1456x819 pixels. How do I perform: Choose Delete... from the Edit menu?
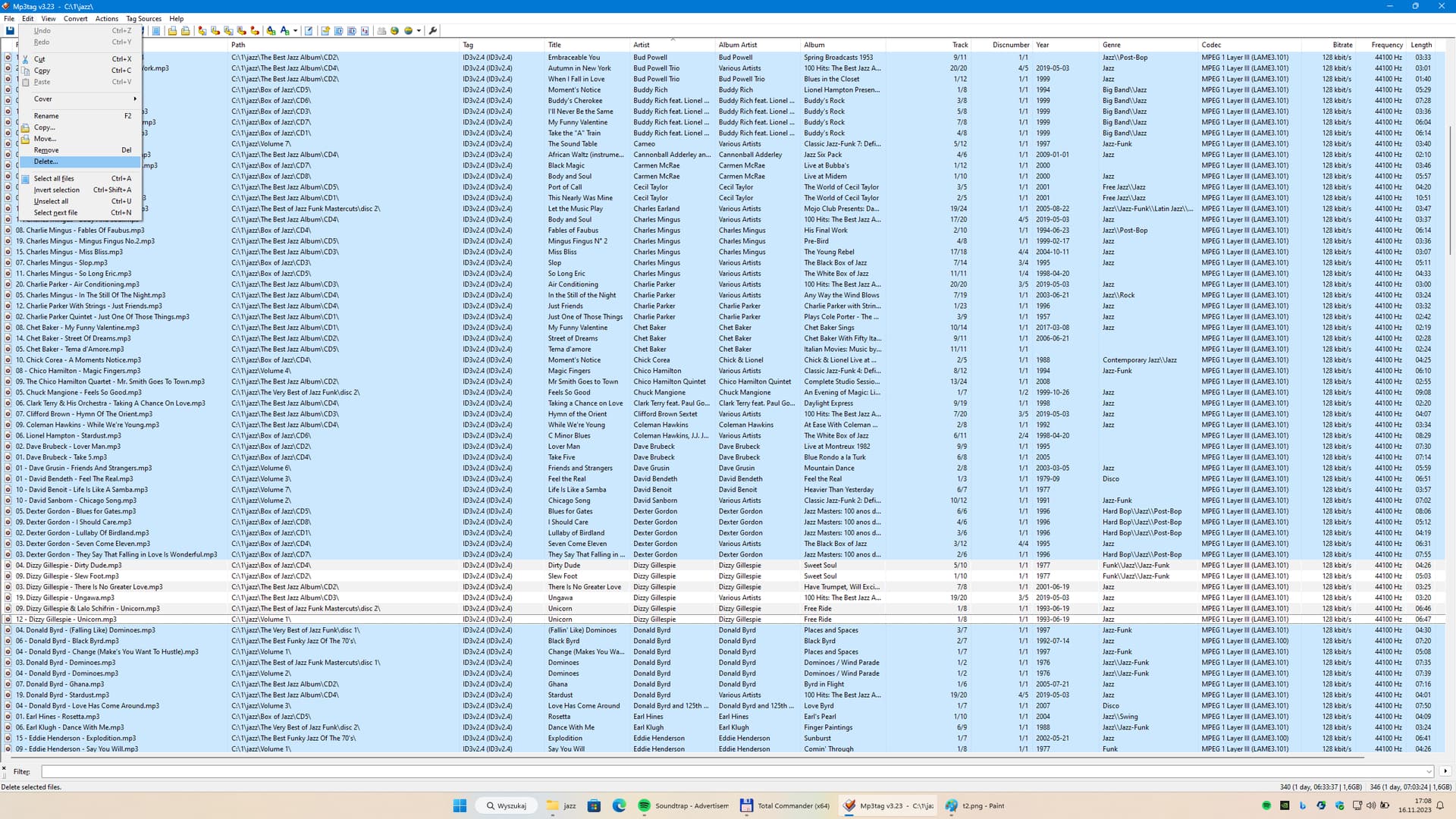(x=80, y=162)
